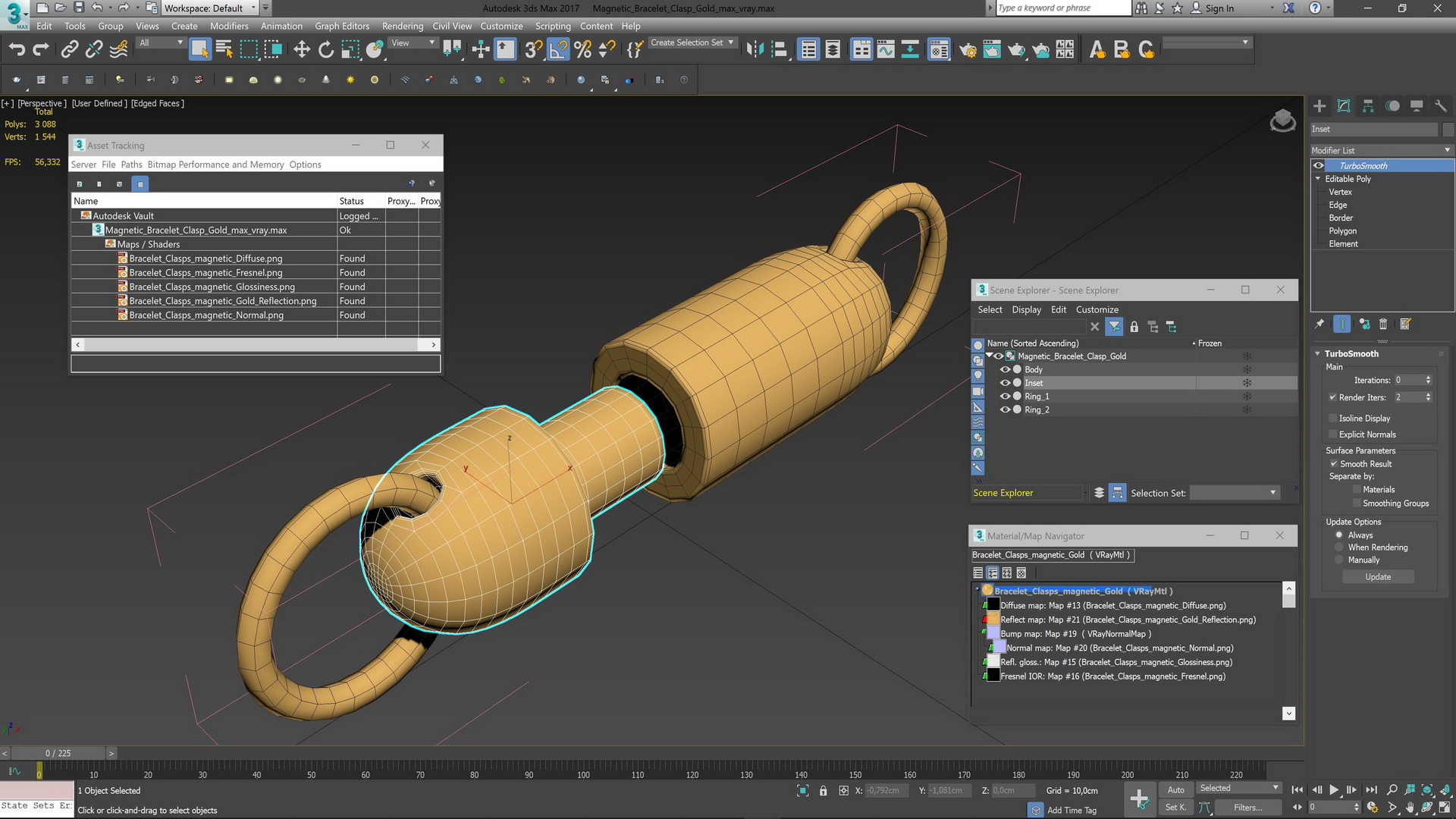This screenshot has width=1456, height=819.
Task: Open the Workspace Default dropdown
Action: pos(211,8)
